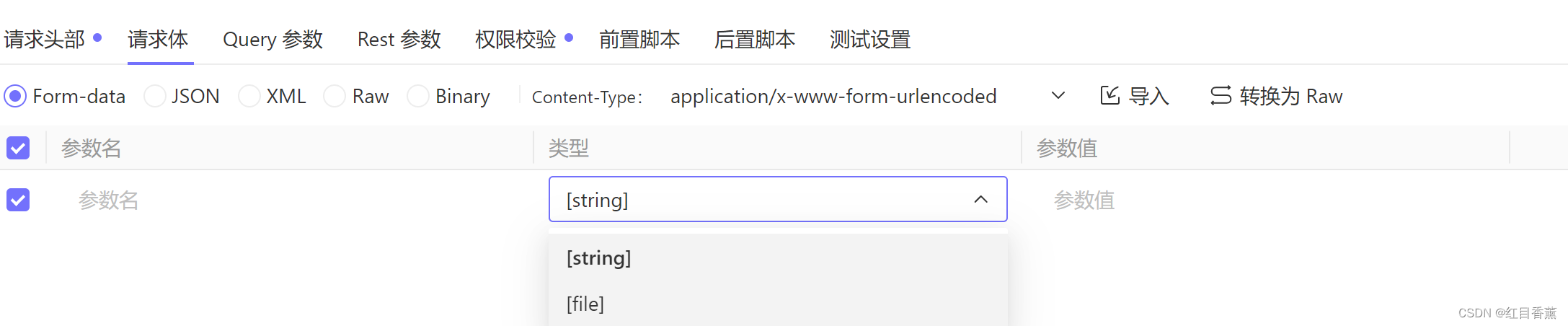The width and height of the screenshot is (1568, 326).
Task: Choose the XML body format
Action: click(x=249, y=96)
